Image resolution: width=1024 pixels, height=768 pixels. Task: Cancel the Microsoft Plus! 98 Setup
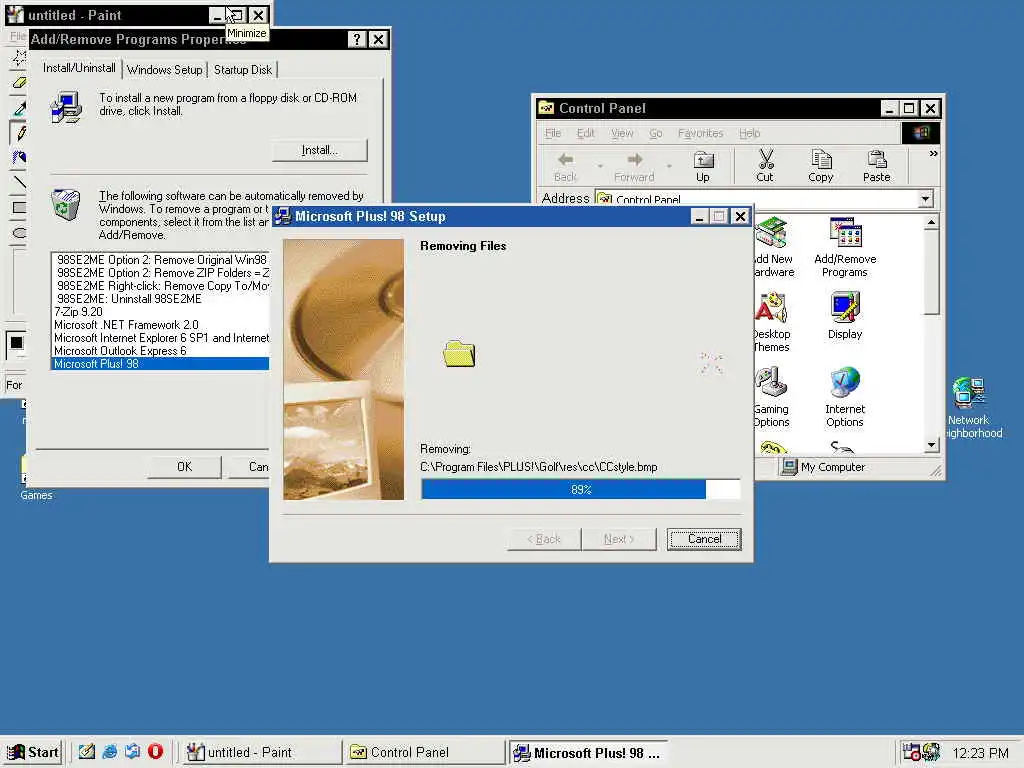pyautogui.click(x=704, y=539)
